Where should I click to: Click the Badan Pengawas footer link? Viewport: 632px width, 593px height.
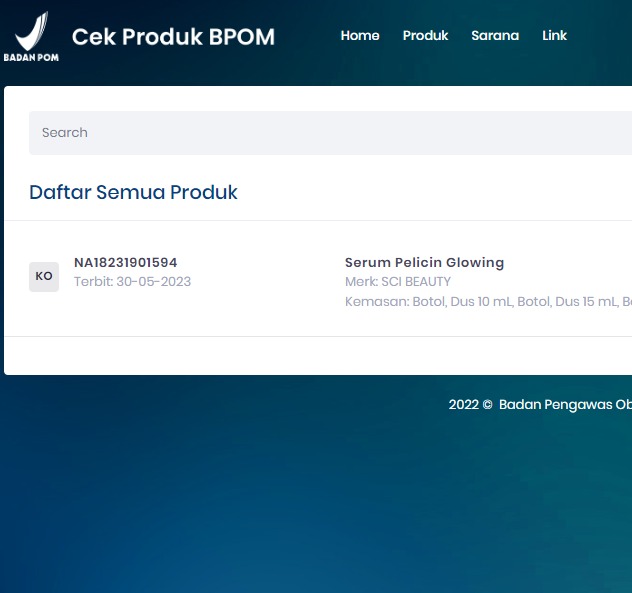(x=565, y=405)
